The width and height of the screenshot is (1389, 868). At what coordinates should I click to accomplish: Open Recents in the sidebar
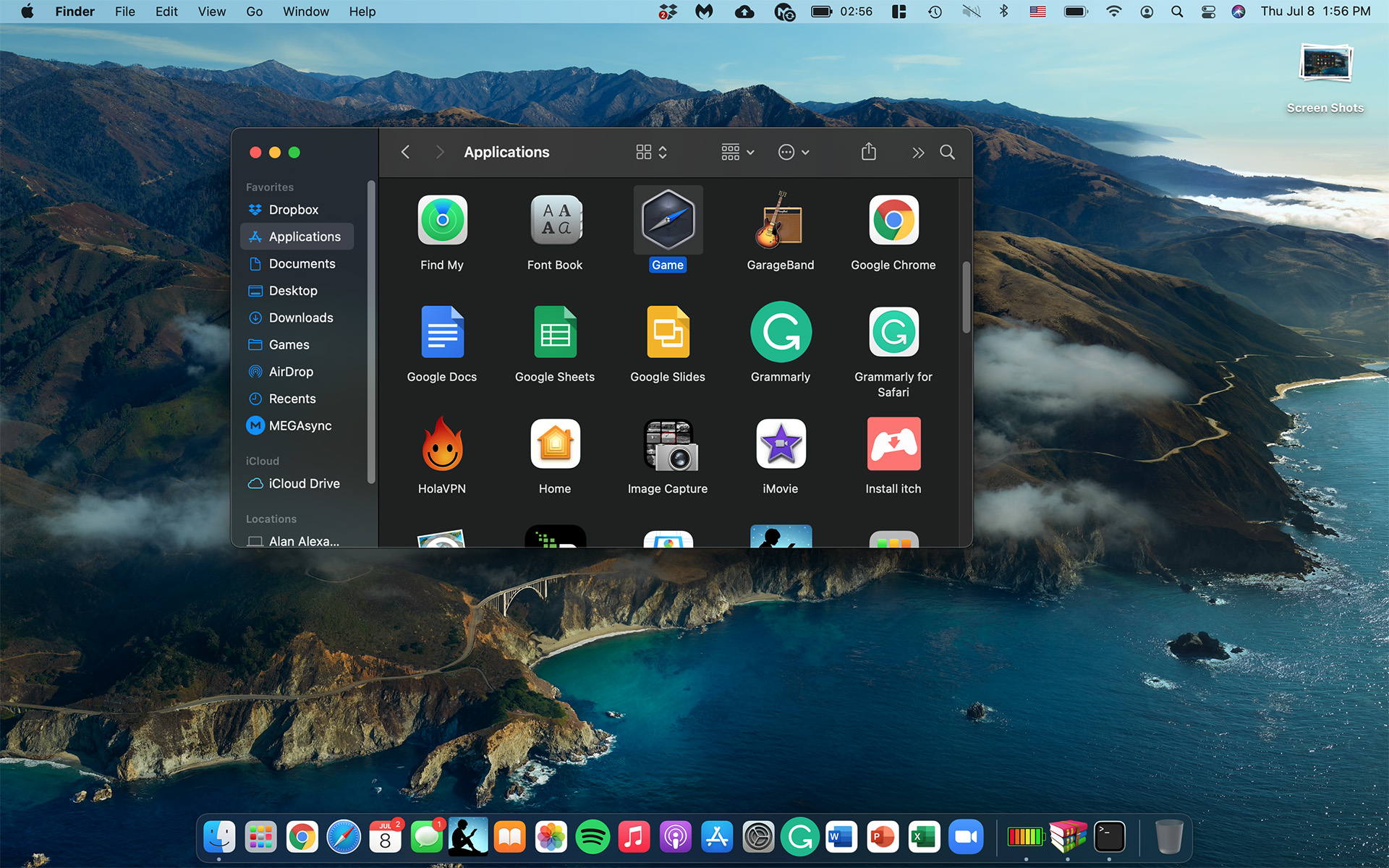(297, 399)
